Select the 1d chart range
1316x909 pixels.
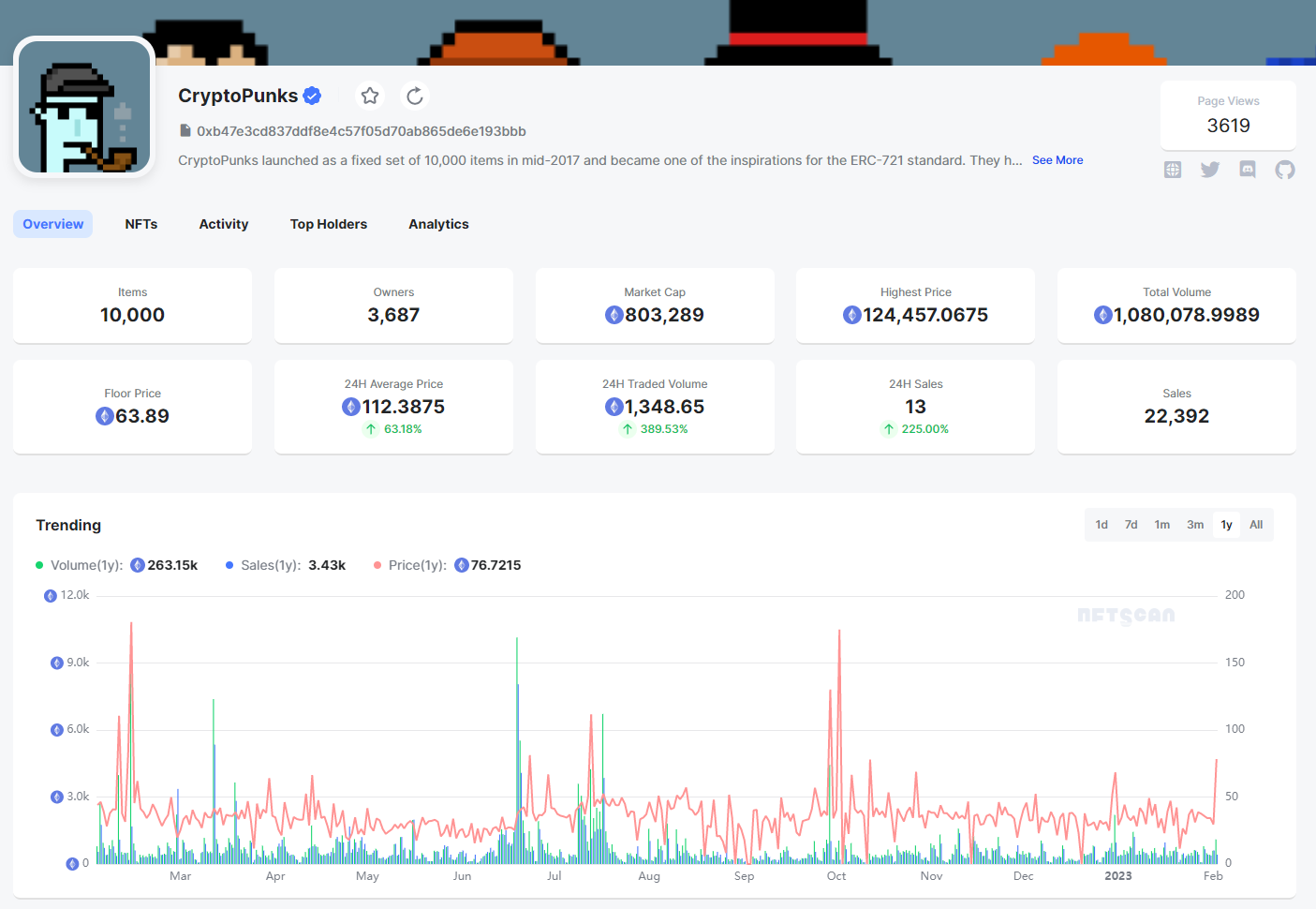point(1102,525)
